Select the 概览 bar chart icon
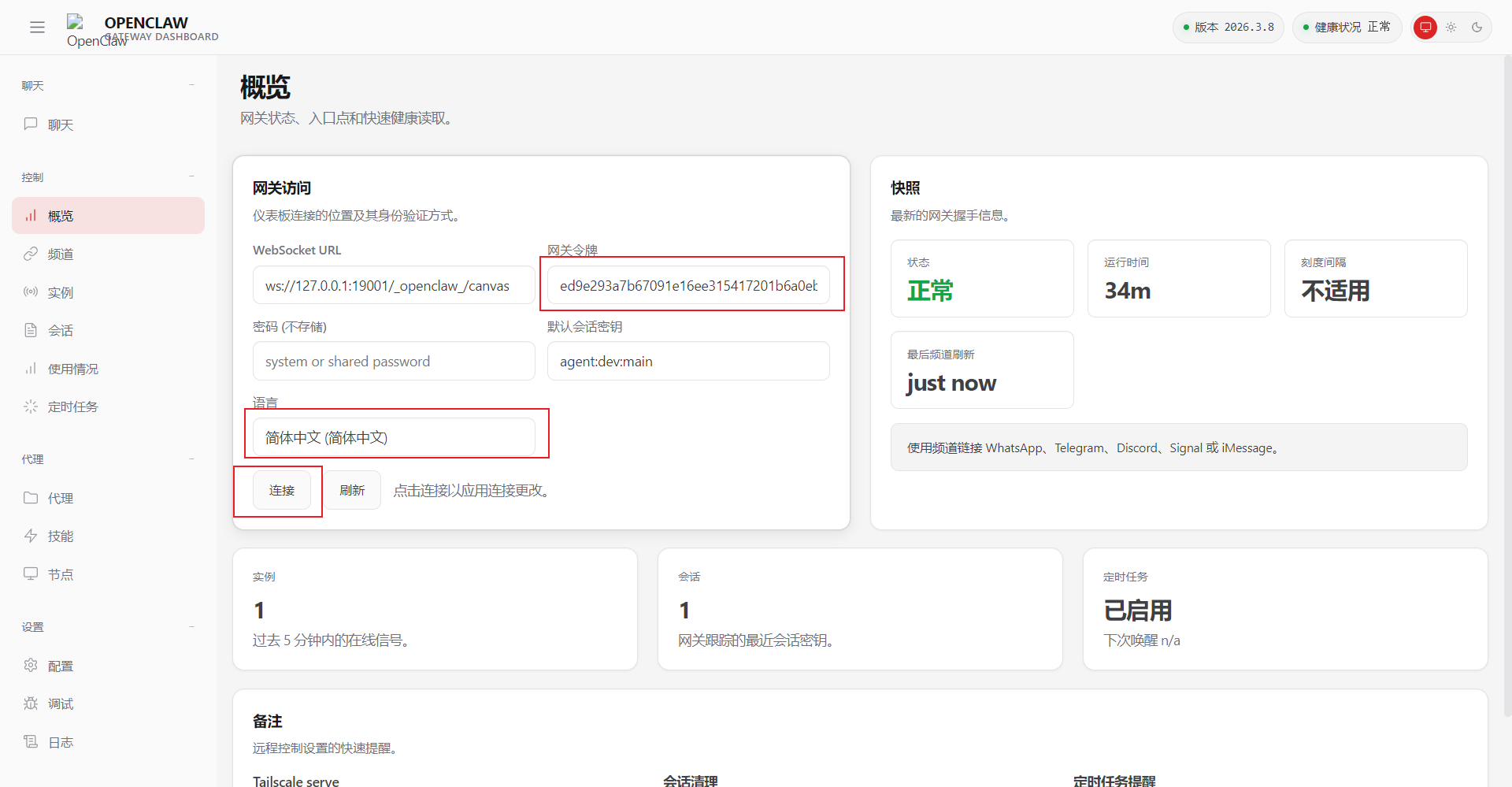 click(x=31, y=216)
